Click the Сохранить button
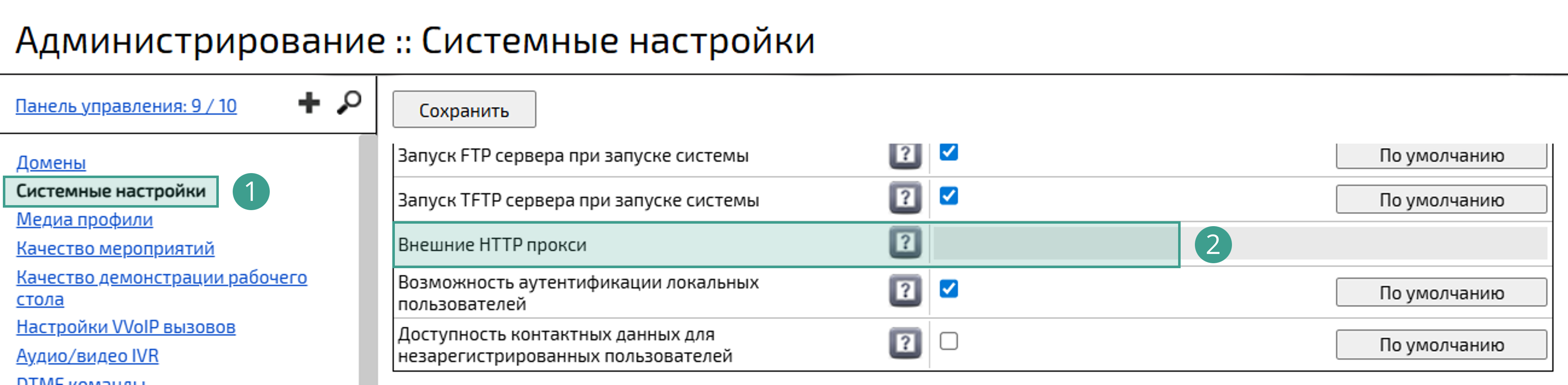This screenshot has width=1568, height=385. [464, 110]
